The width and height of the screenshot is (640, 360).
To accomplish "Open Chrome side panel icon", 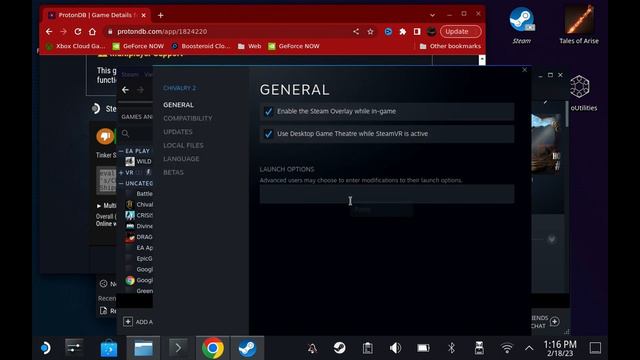I will 417,31.
